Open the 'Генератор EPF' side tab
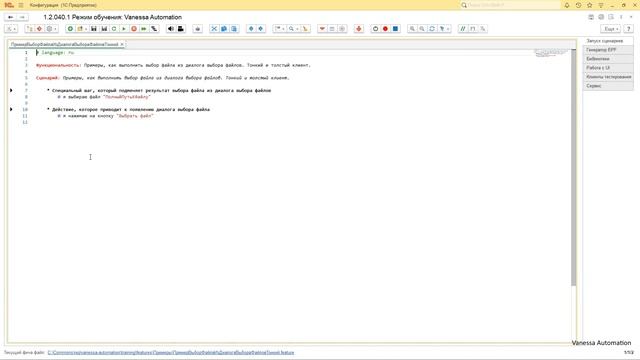 [x=608, y=50]
